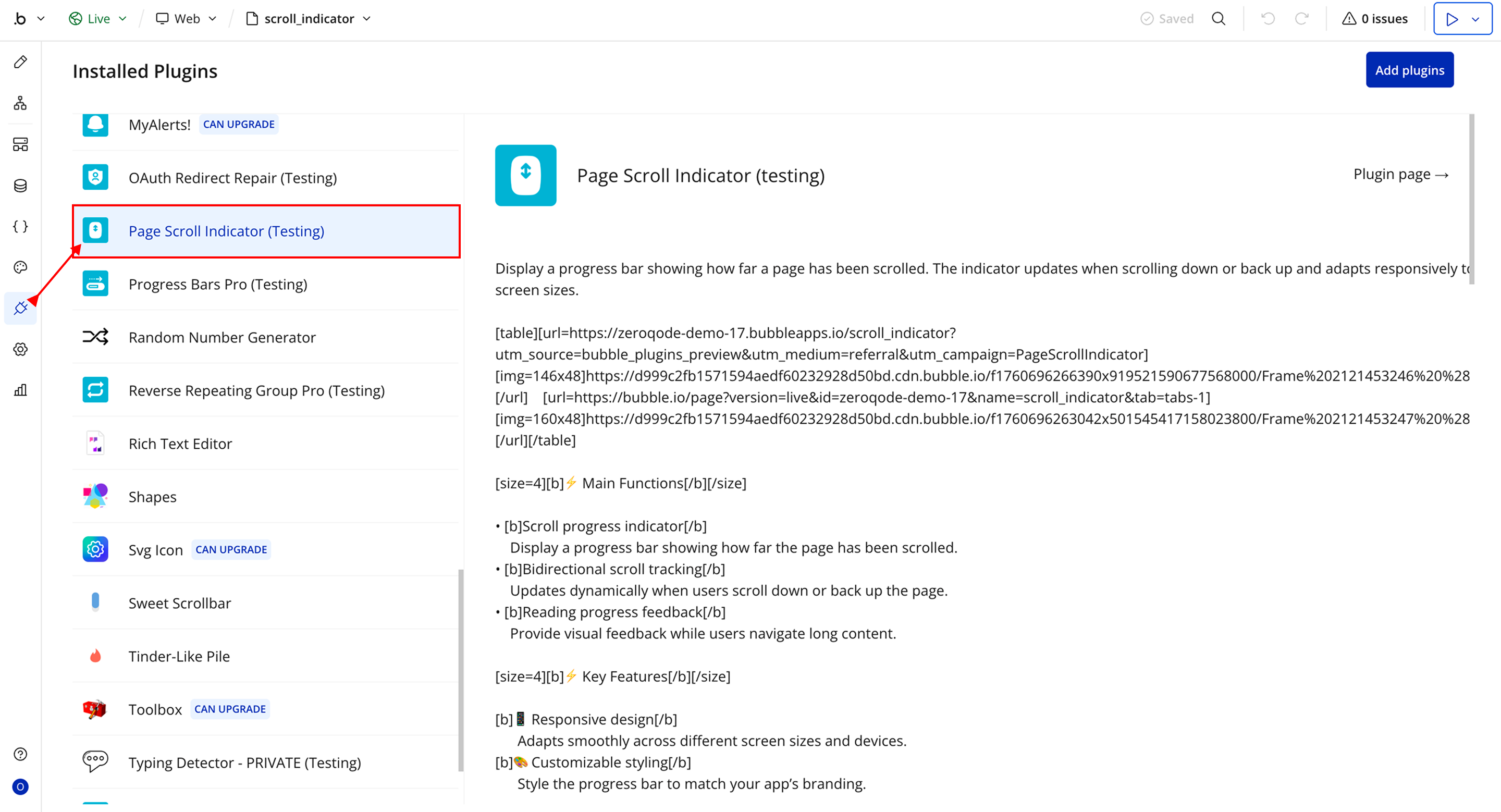Open the Plugin page link
The width and height of the screenshot is (1501, 812).
pos(1400,174)
